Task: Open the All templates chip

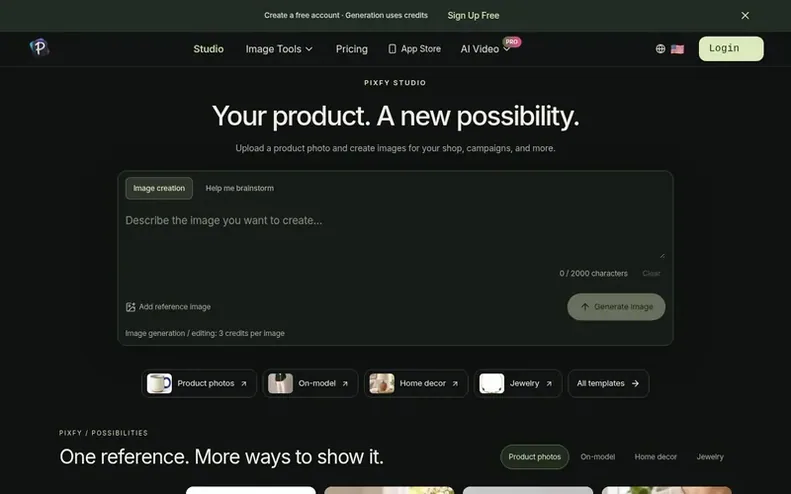Action: (608, 383)
